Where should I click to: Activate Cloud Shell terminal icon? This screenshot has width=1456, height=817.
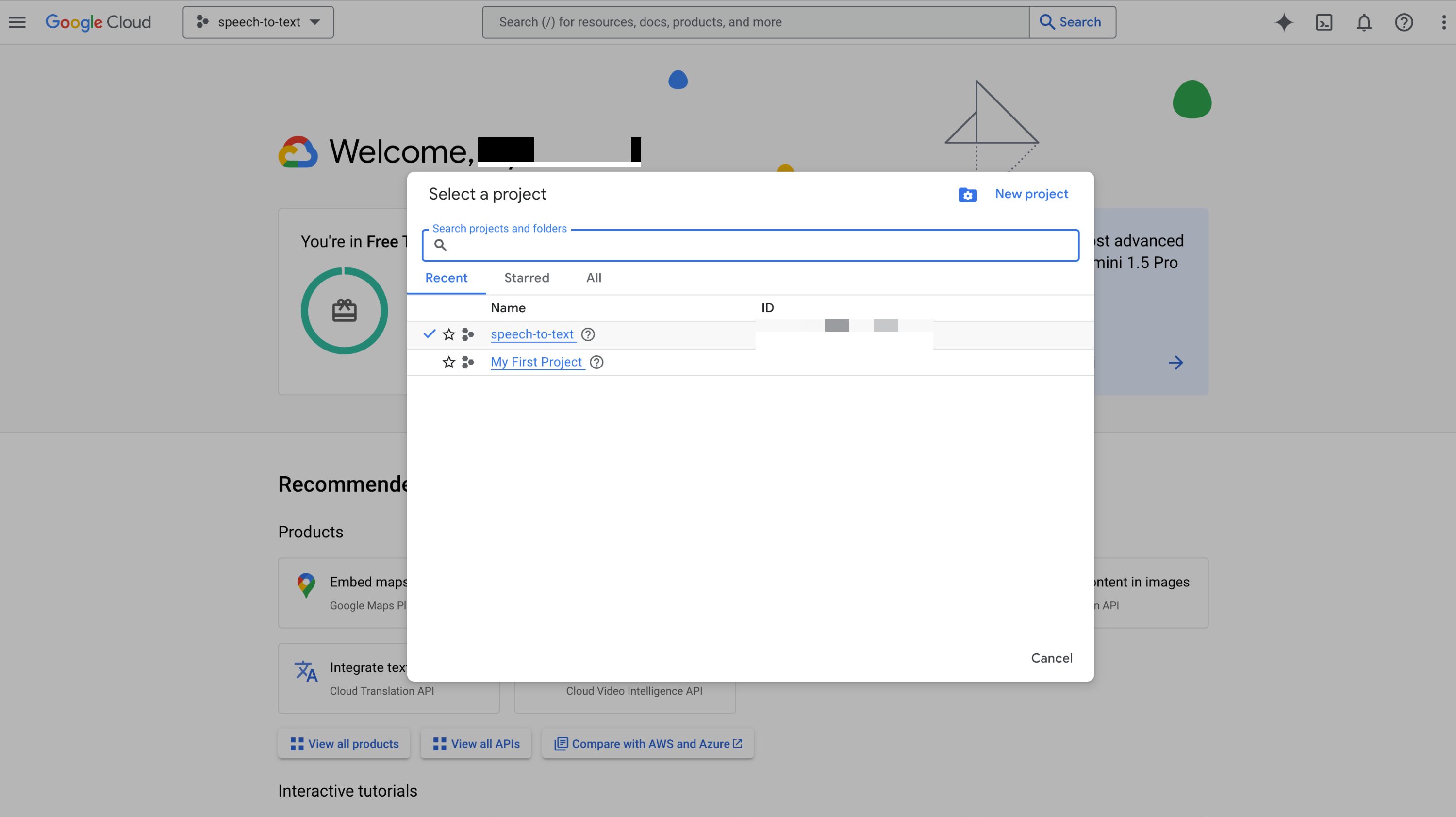[1324, 22]
